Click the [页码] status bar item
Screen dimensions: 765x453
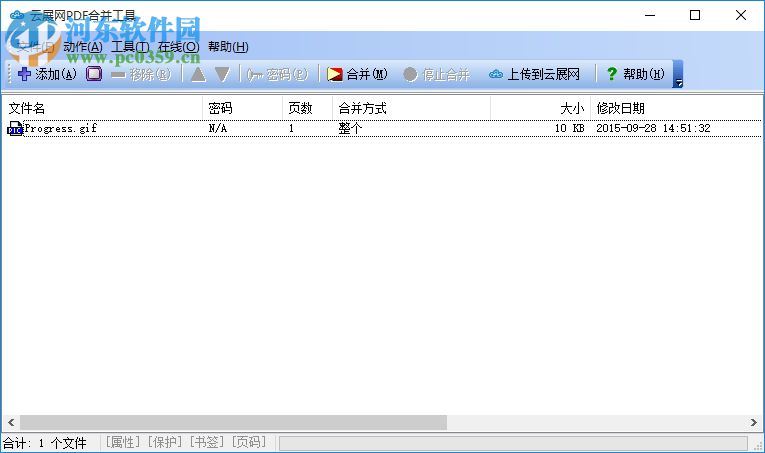249,442
